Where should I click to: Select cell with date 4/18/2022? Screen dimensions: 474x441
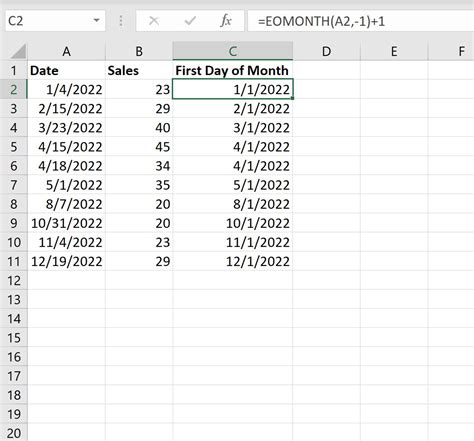66,166
